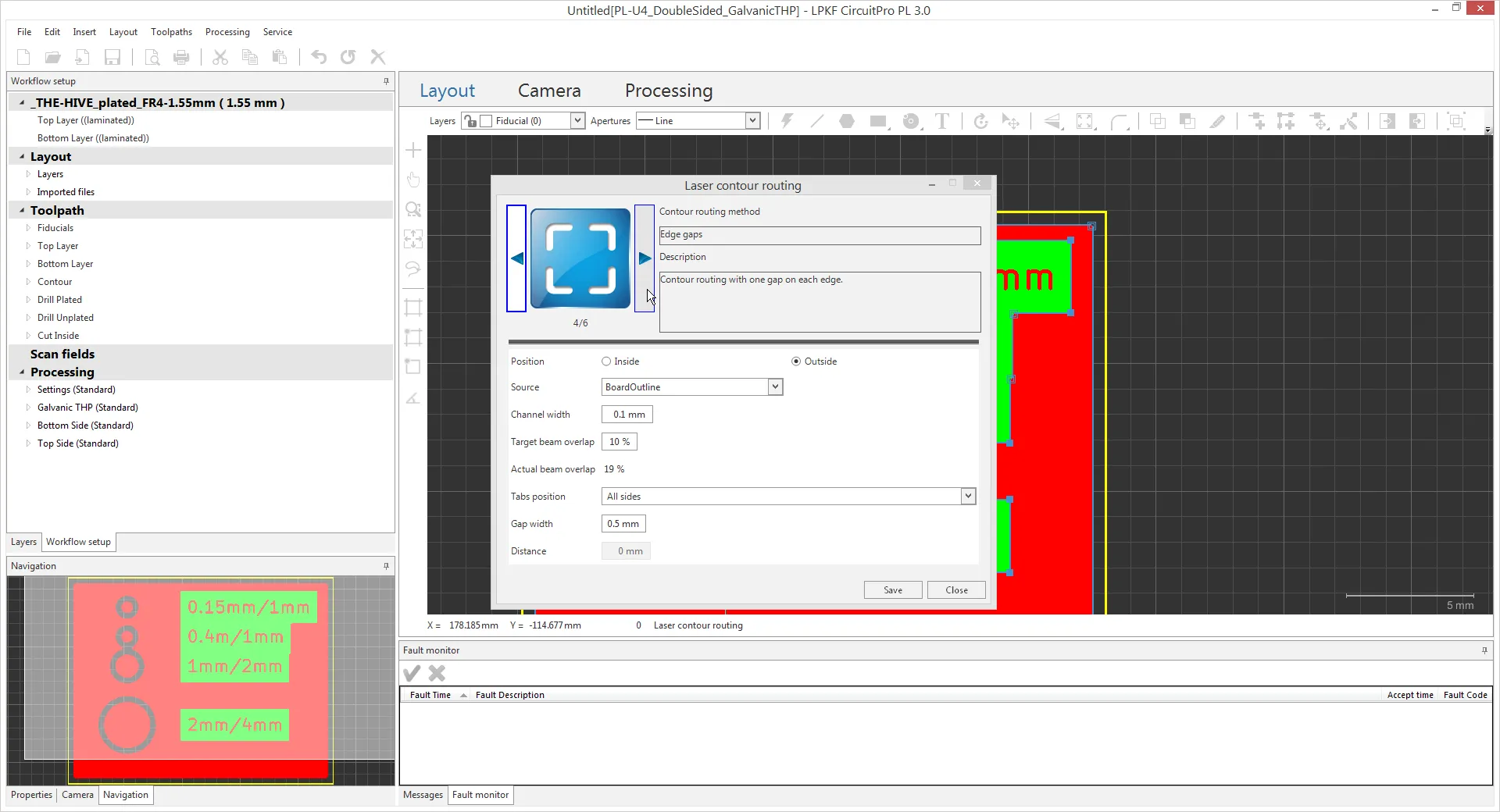Screen dimensions: 1500x812
Task: Click the Undo arrow icon
Action: tap(319, 57)
